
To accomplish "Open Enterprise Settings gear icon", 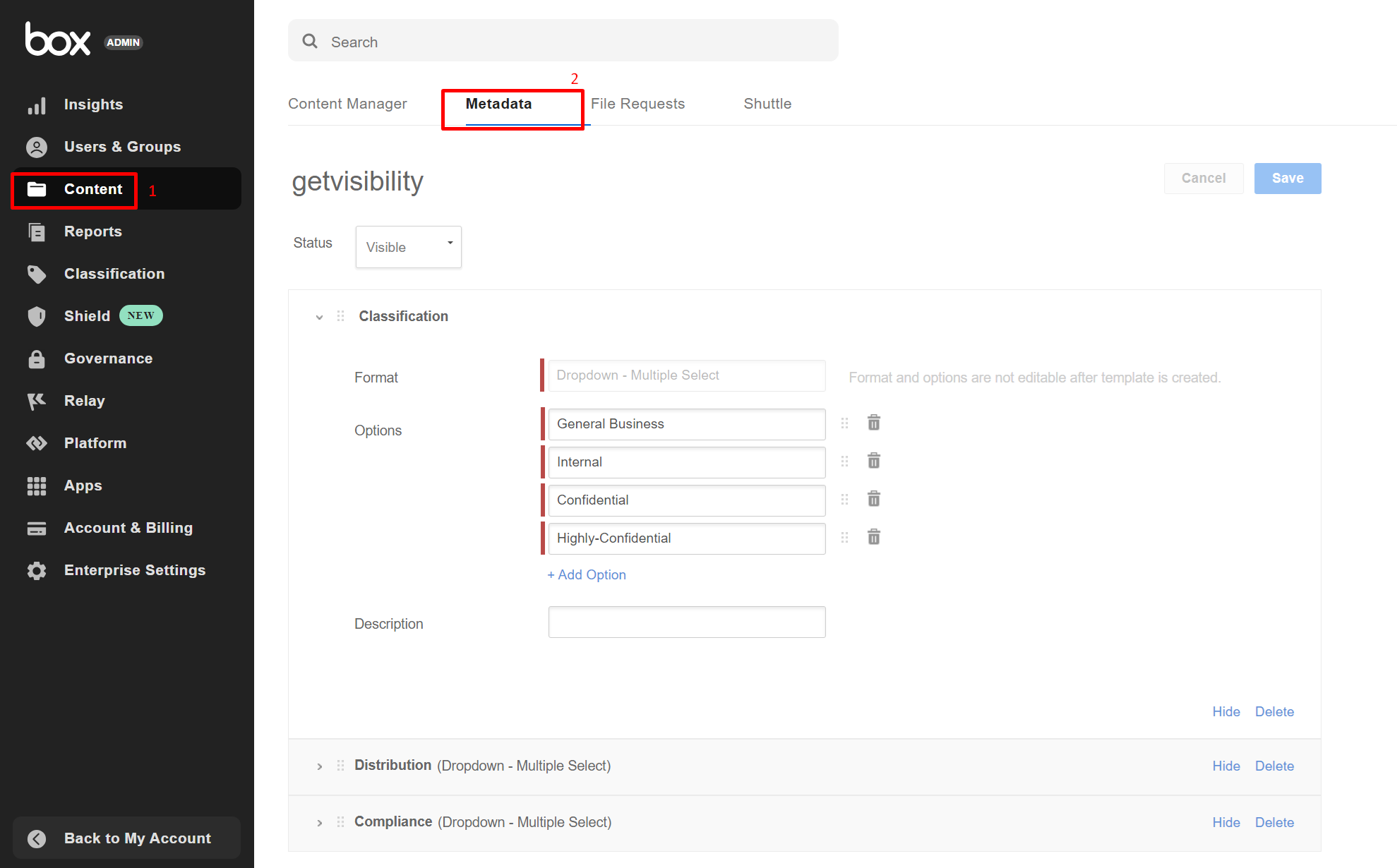I will (x=37, y=570).
